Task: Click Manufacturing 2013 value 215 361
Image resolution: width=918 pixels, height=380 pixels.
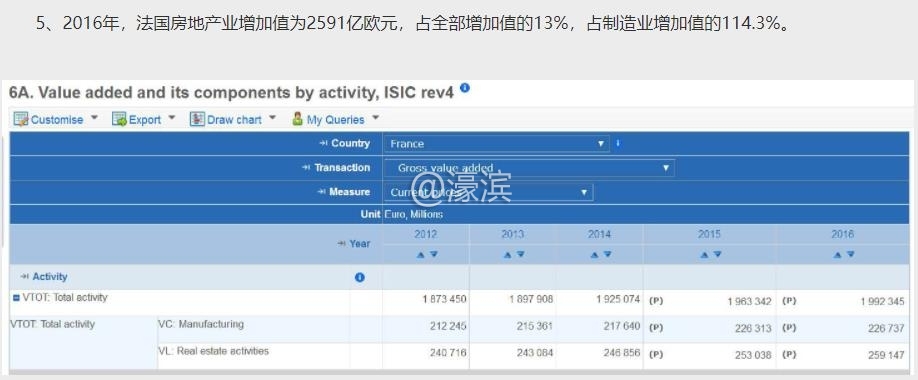Action: click(535, 326)
